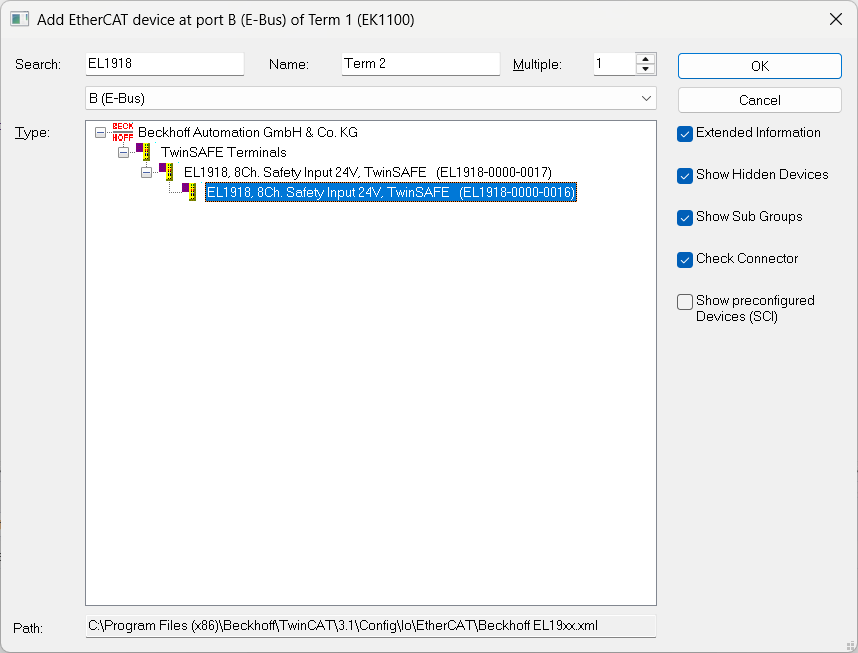Confirm with the OK button
The width and height of the screenshot is (858, 653).
(760, 66)
